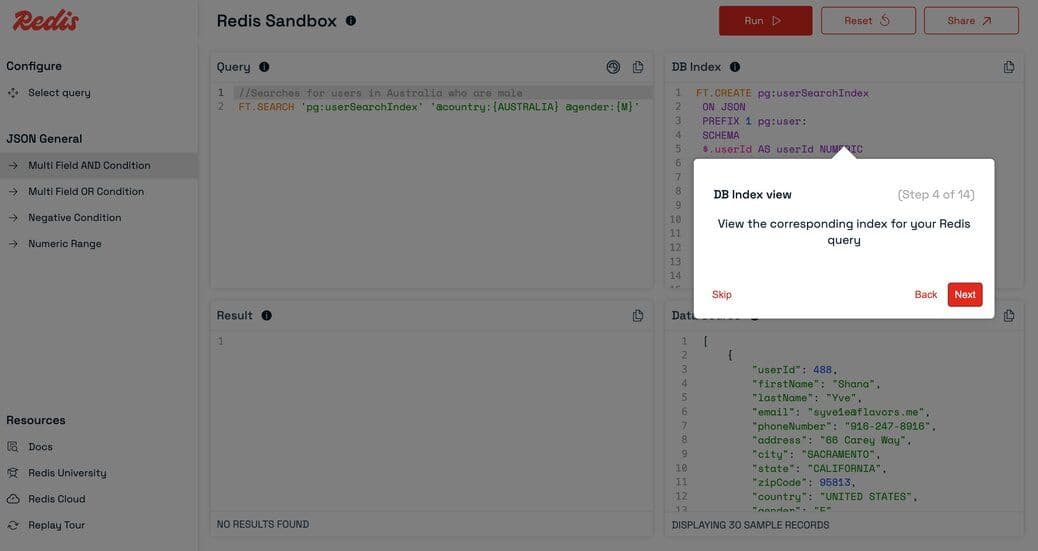This screenshot has height=551, width=1038.
Task: Copy the Result panel contents
Action: (x=638, y=316)
